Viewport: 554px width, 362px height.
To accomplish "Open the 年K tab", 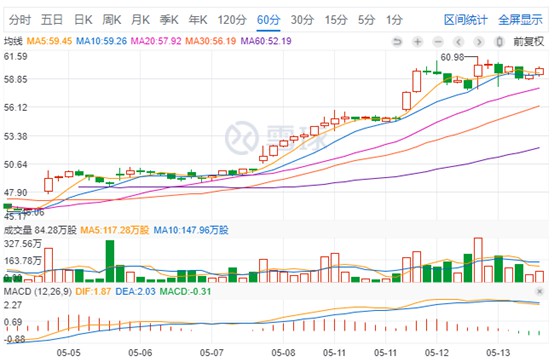I will tap(198, 19).
